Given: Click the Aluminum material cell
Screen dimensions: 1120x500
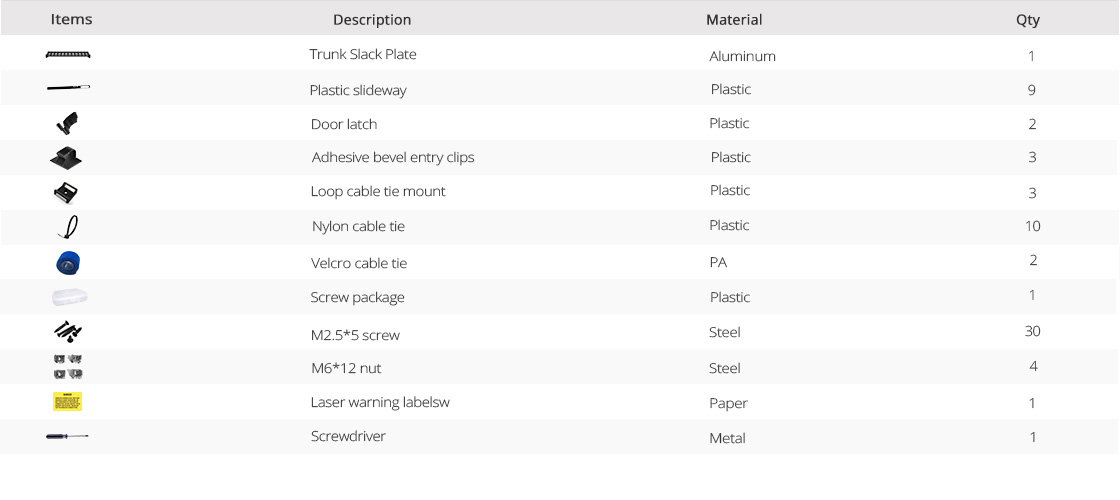Looking at the screenshot, I should click(742, 56).
